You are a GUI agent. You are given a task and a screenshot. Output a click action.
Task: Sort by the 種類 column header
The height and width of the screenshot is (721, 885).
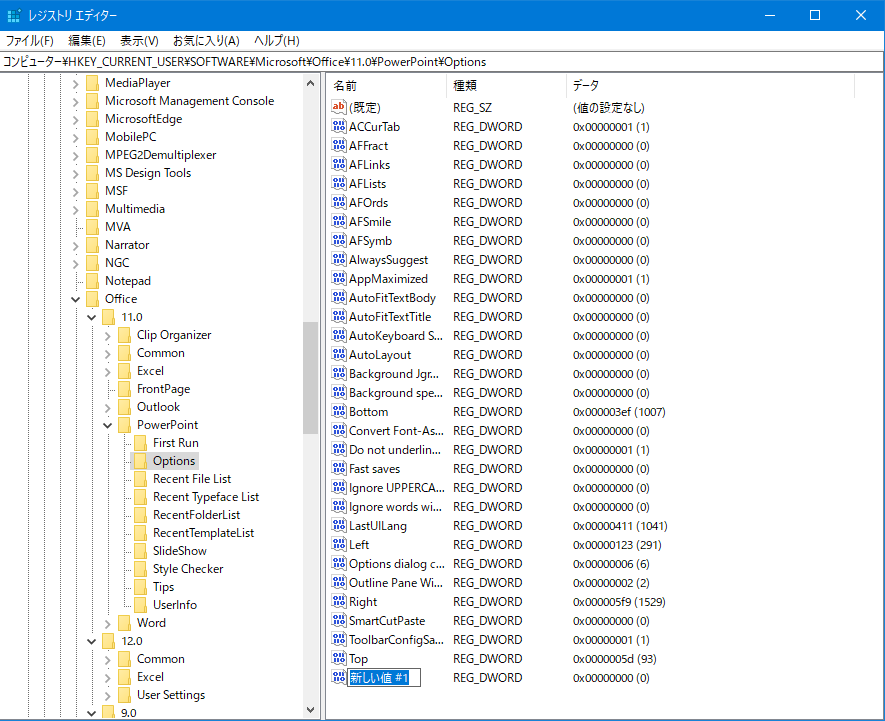506,85
